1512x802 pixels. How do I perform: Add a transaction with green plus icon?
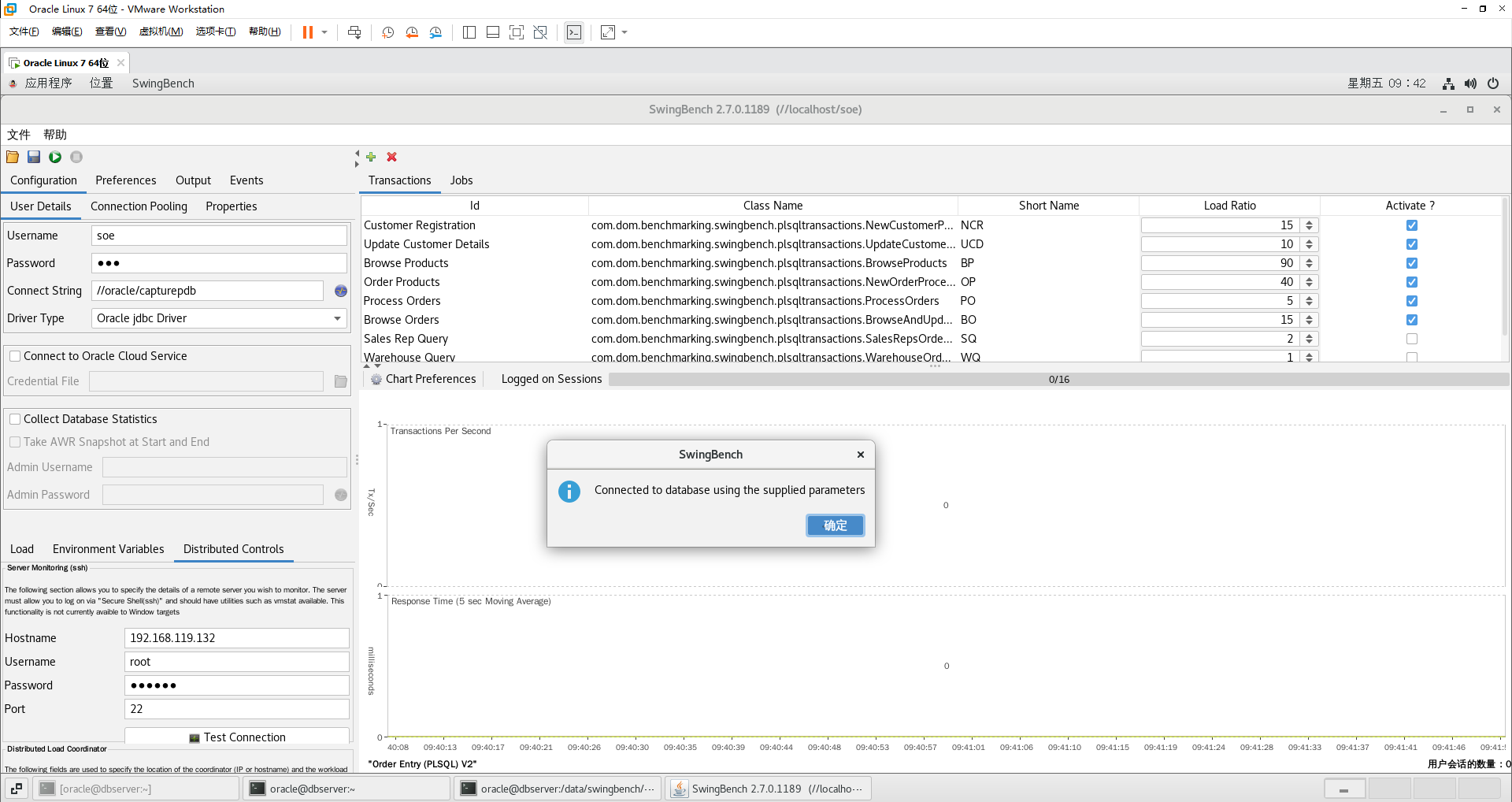(371, 157)
